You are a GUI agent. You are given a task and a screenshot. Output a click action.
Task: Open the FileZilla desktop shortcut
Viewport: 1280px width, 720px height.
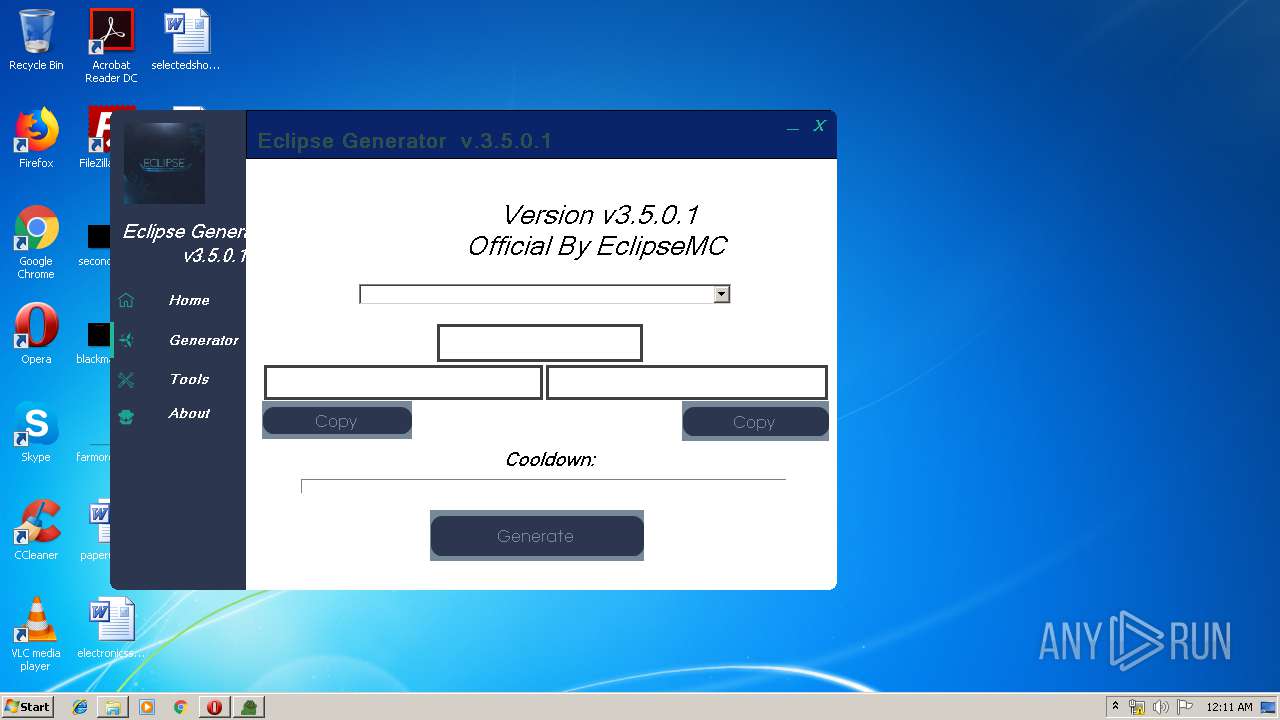98,138
